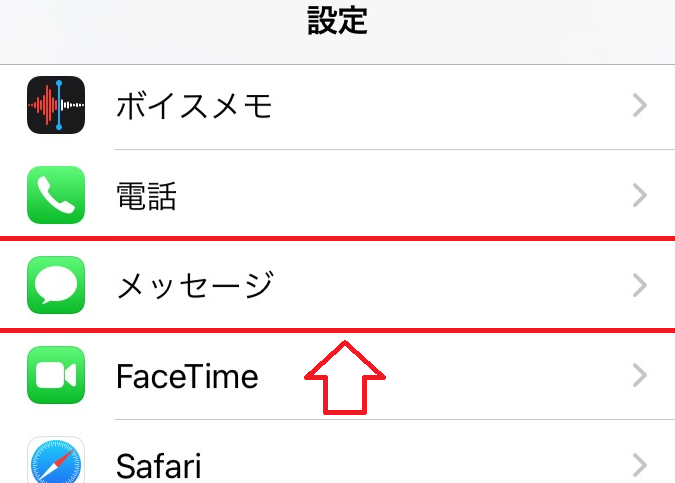This screenshot has height=483, width=675.
Task: Tap the FaceTime video camera icon
Action: [56, 376]
